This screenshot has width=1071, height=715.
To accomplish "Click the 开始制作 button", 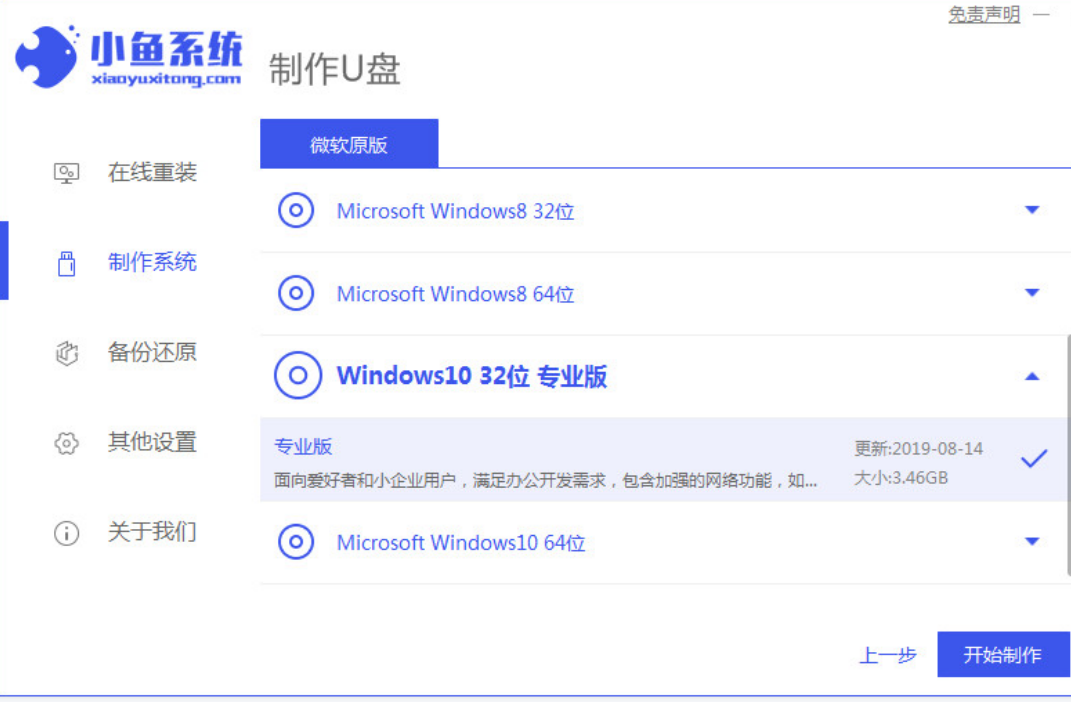I will [1003, 654].
